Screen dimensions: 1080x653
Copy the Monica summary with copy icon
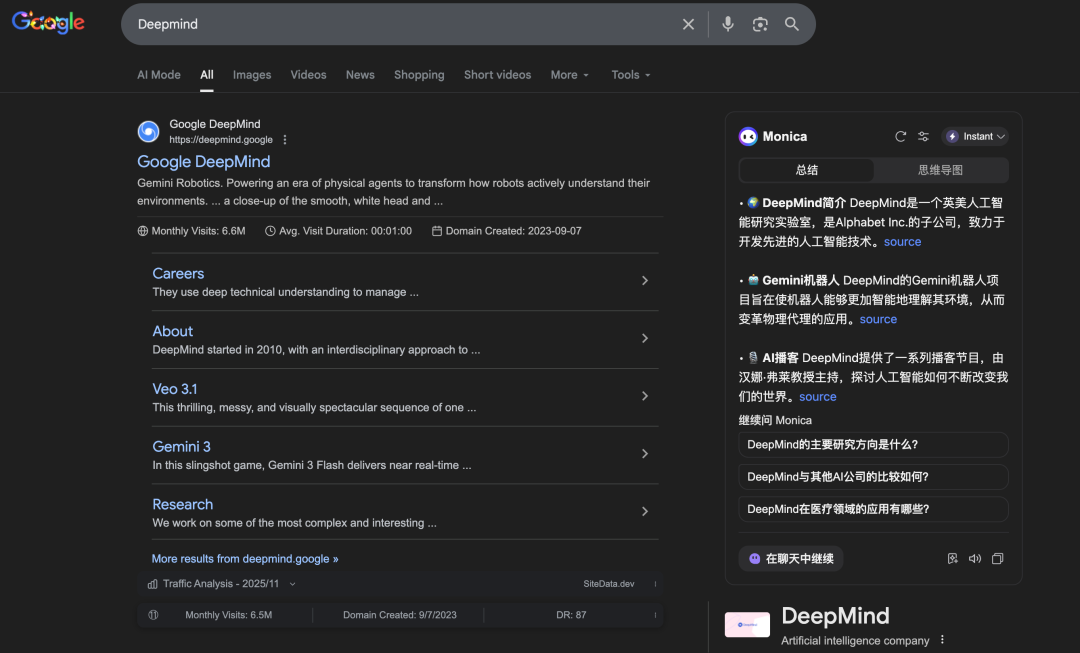[x=997, y=559]
